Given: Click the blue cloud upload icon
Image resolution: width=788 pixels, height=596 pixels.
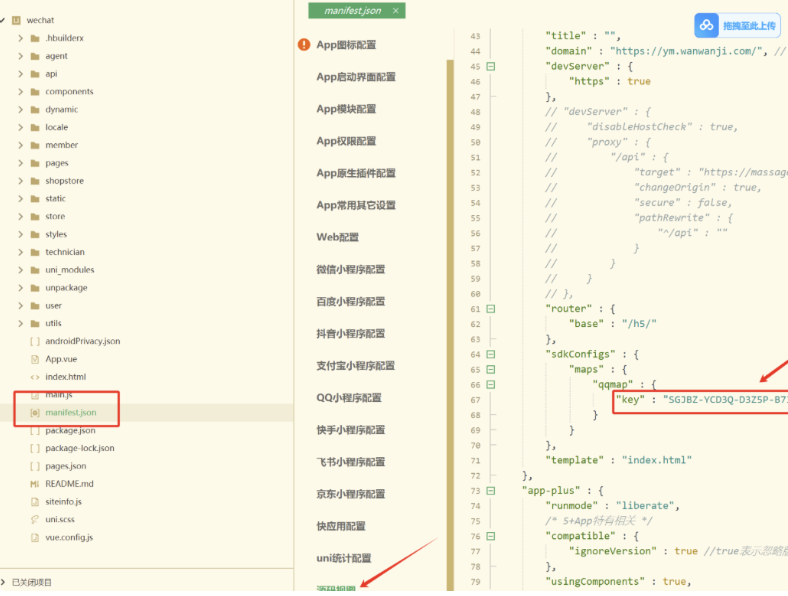Looking at the screenshot, I should click(x=707, y=25).
